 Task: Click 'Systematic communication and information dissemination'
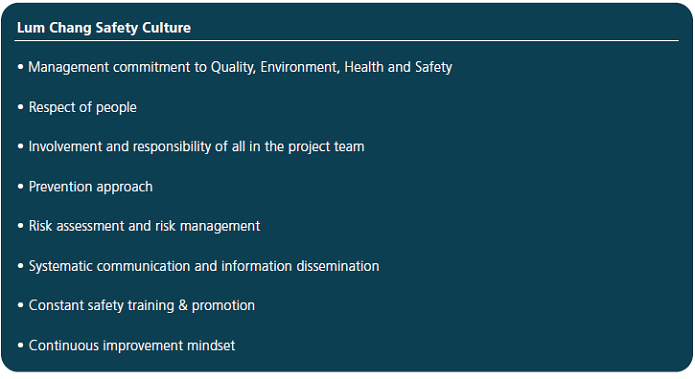pos(204,266)
